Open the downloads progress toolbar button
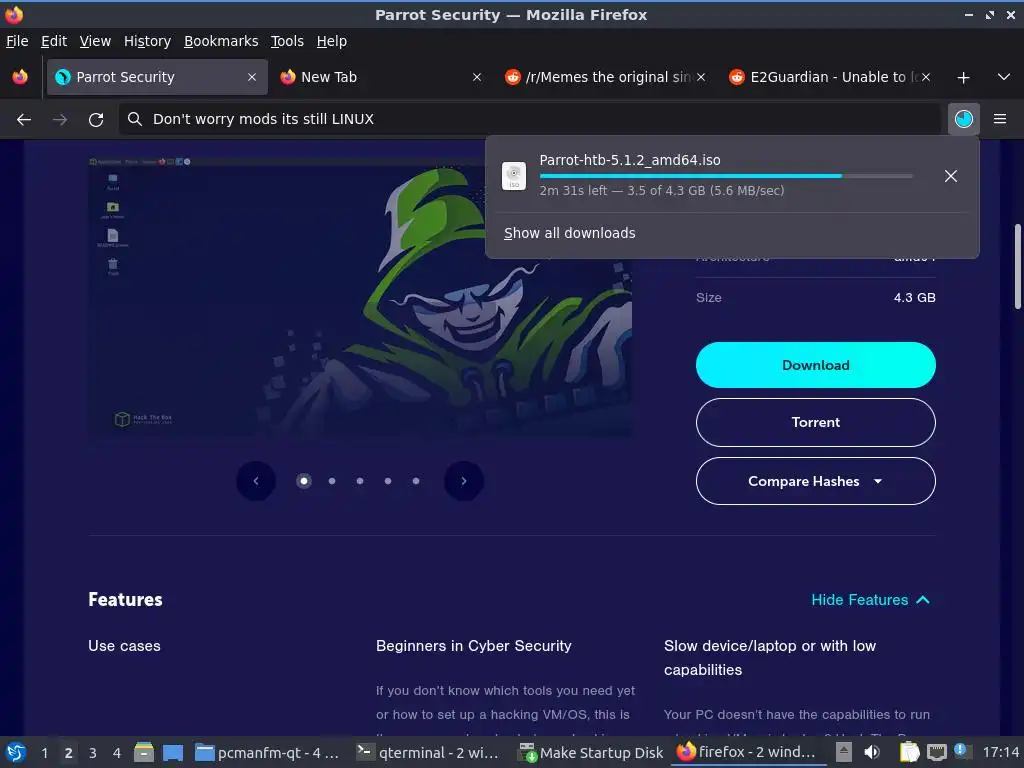Screen dimensions: 1024x768 pyautogui.click(x=963, y=119)
